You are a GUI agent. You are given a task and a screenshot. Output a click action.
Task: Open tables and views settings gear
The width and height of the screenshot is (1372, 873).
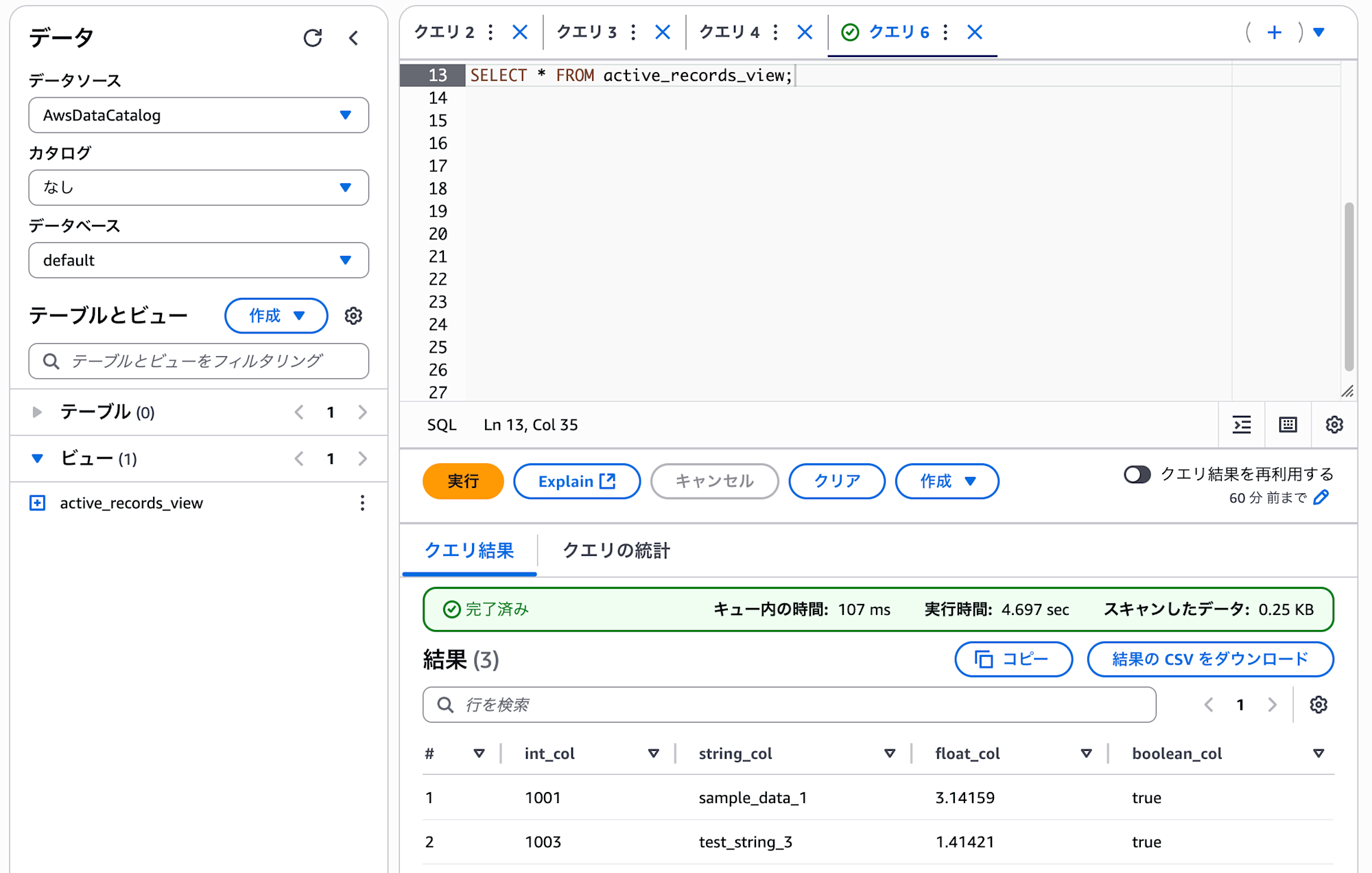click(x=353, y=316)
